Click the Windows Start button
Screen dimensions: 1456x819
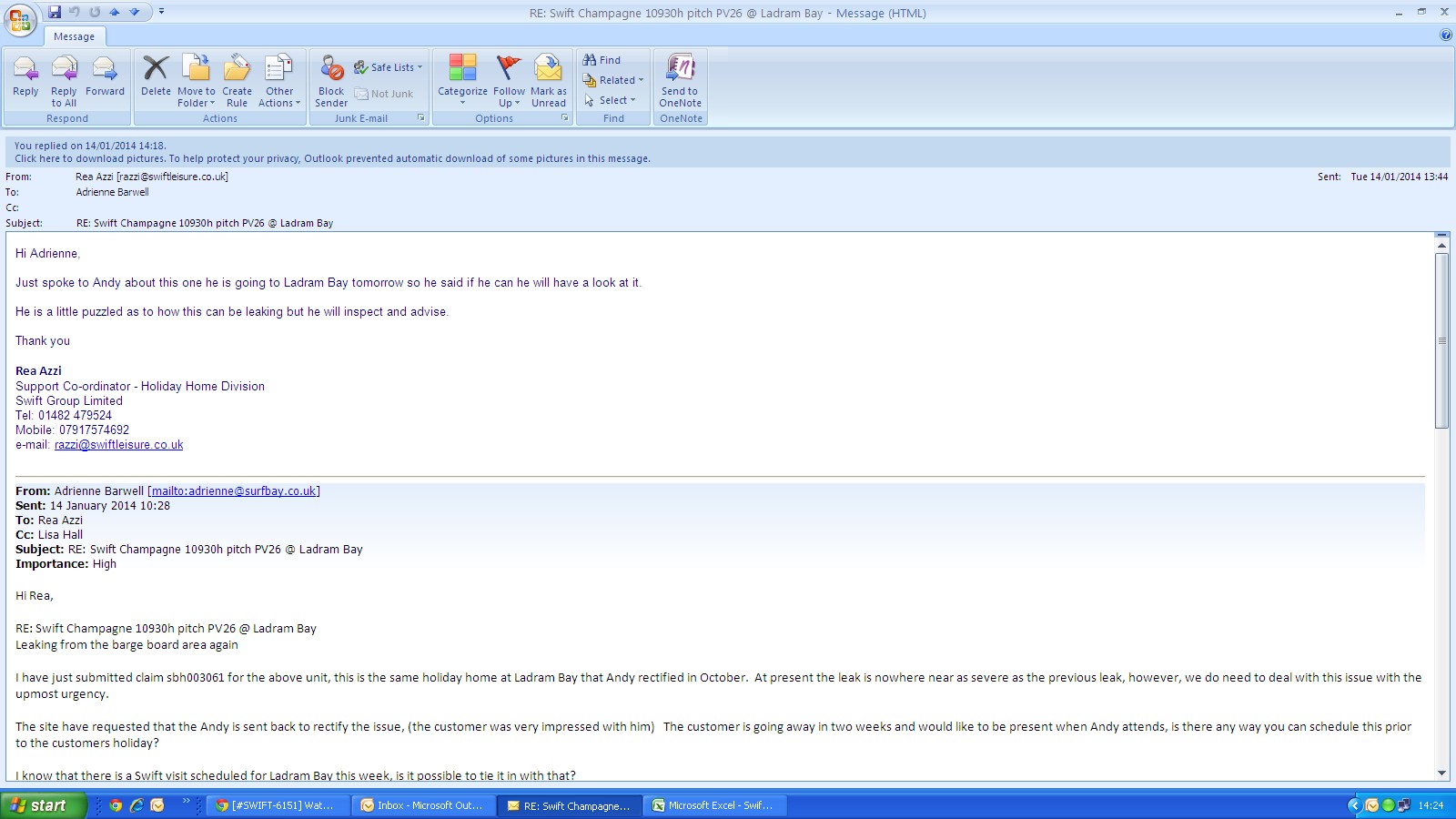43,805
